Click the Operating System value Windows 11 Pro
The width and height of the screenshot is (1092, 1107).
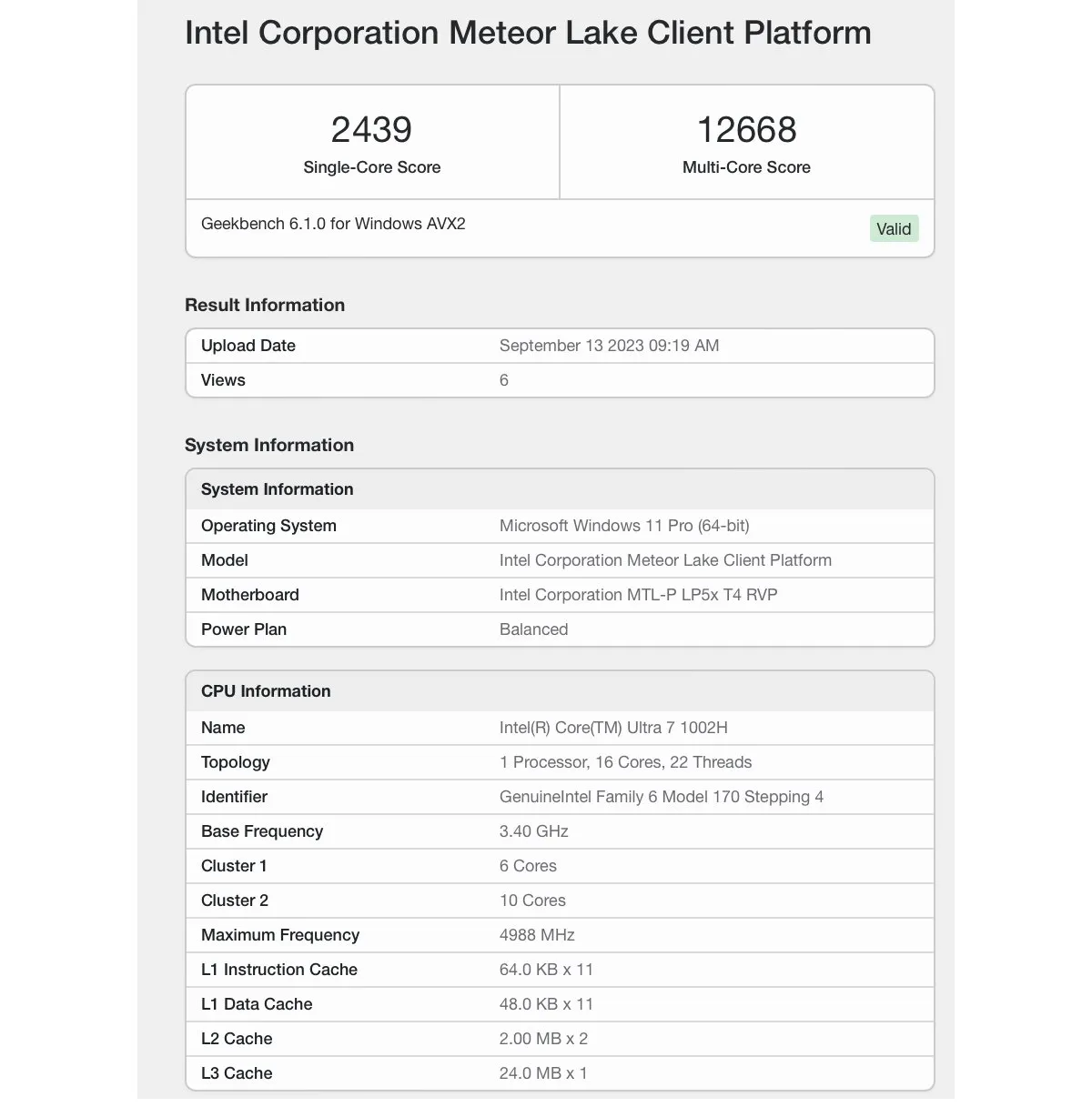pos(624,526)
